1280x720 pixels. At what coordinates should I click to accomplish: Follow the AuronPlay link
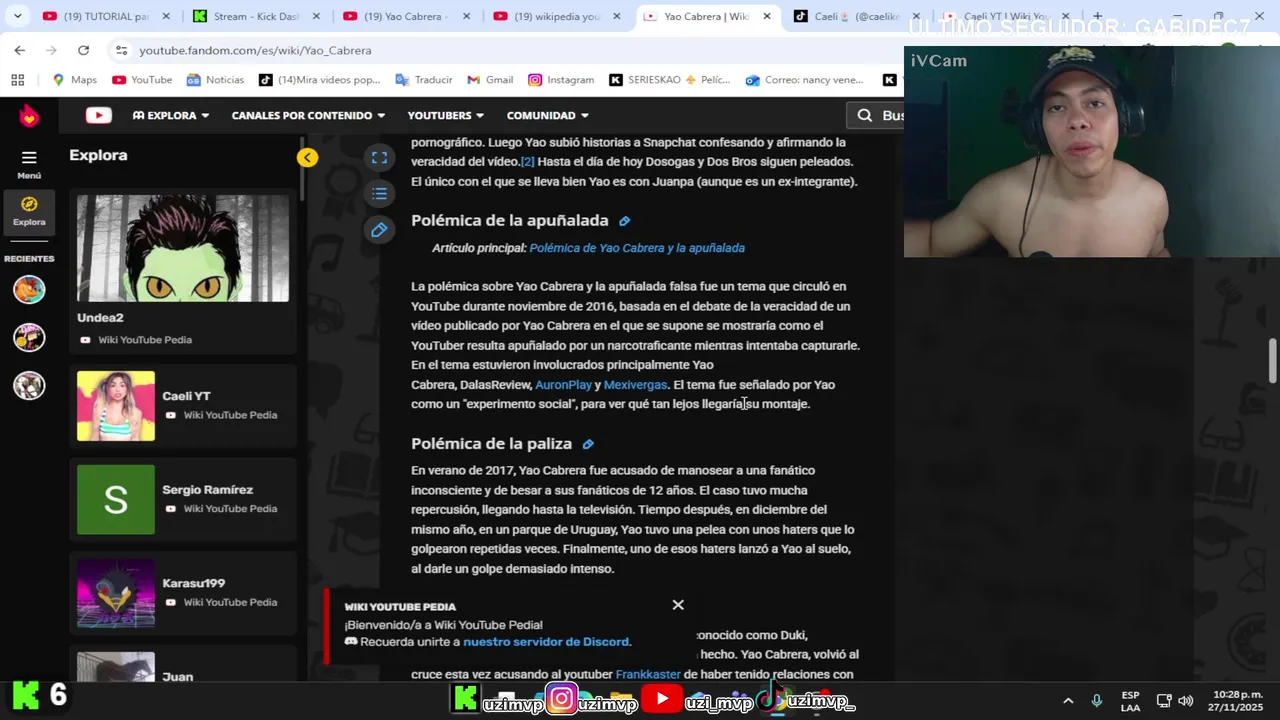(x=563, y=385)
